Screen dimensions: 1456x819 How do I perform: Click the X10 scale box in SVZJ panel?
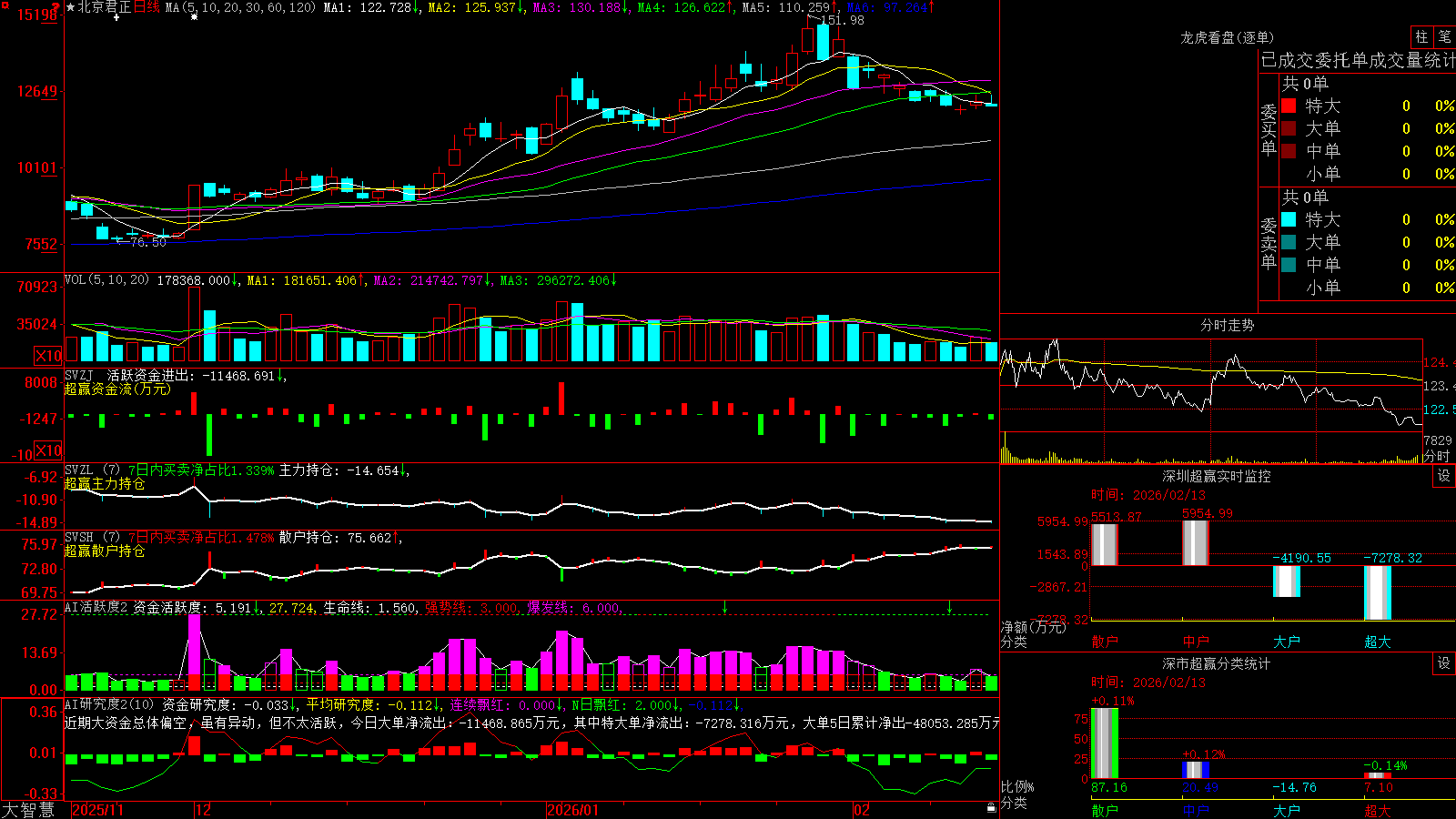48,450
